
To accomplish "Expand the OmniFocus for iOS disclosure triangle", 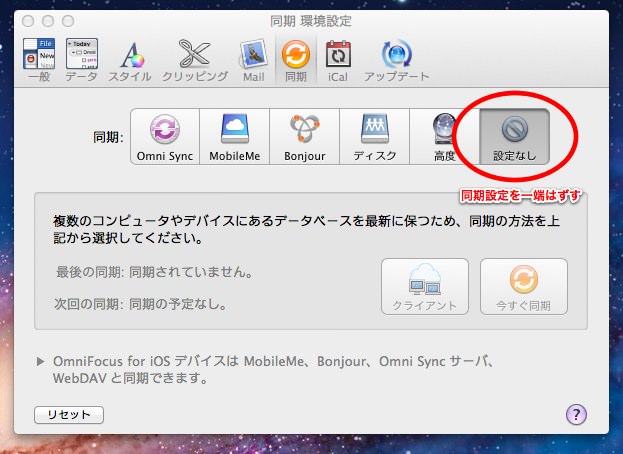I will (x=40, y=361).
